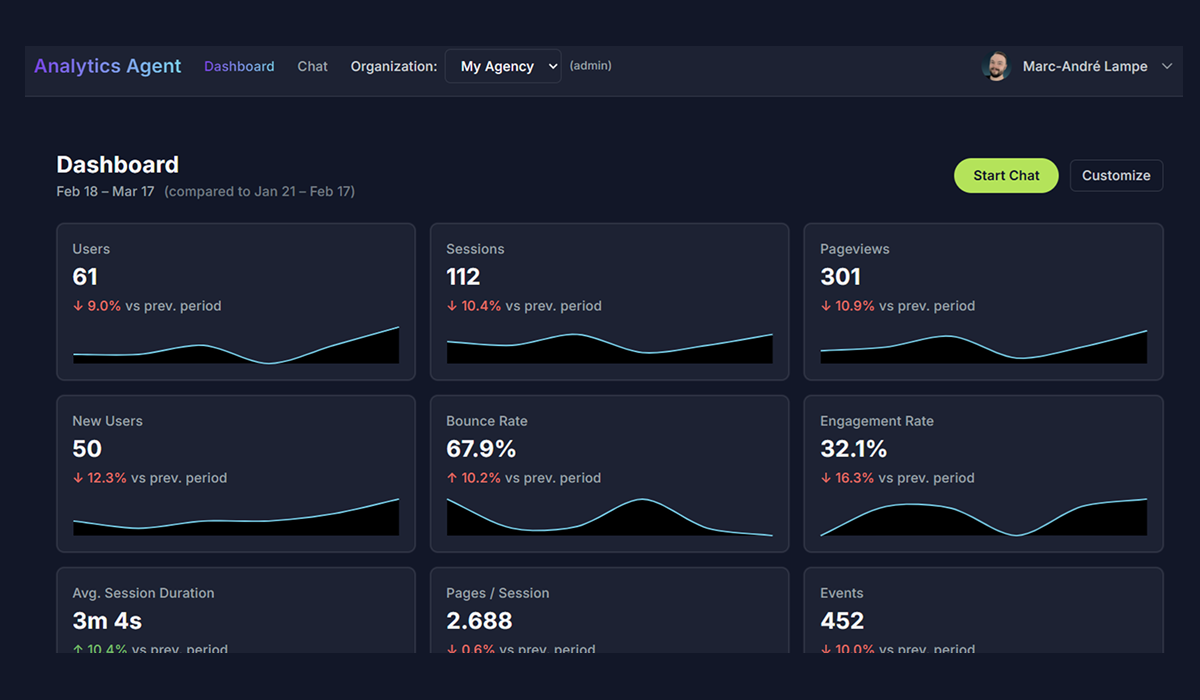Click the Sessions value 112

(463, 277)
